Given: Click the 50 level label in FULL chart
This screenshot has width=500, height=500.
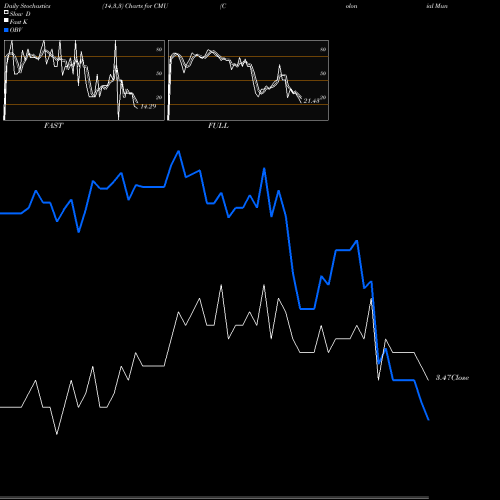Looking at the screenshot, I should pyautogui.click(x=323, y=73).
